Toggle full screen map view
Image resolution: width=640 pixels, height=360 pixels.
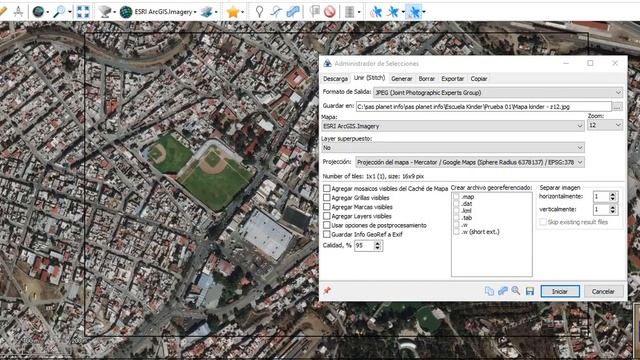click(x=83, y=12)
